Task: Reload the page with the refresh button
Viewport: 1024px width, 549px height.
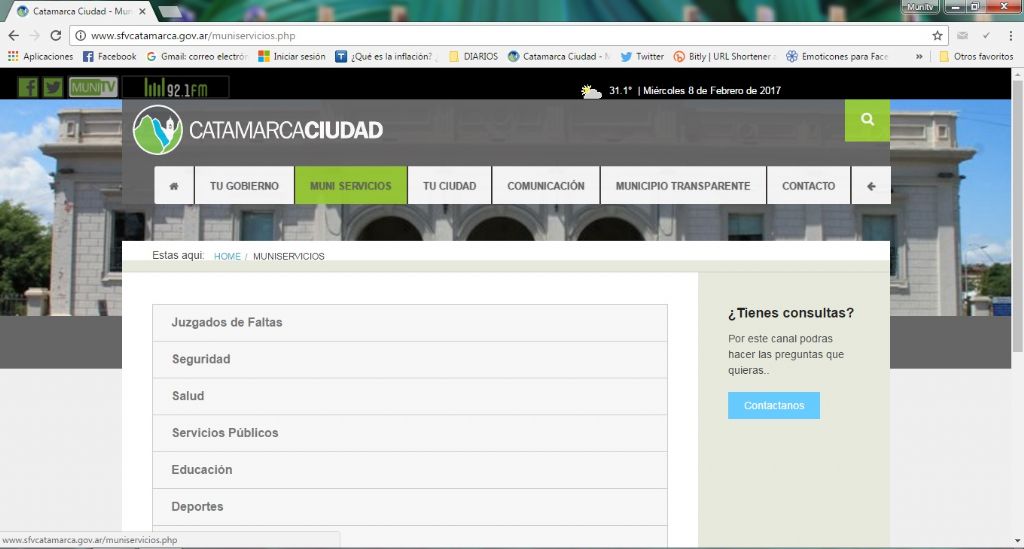Action: 56,35
